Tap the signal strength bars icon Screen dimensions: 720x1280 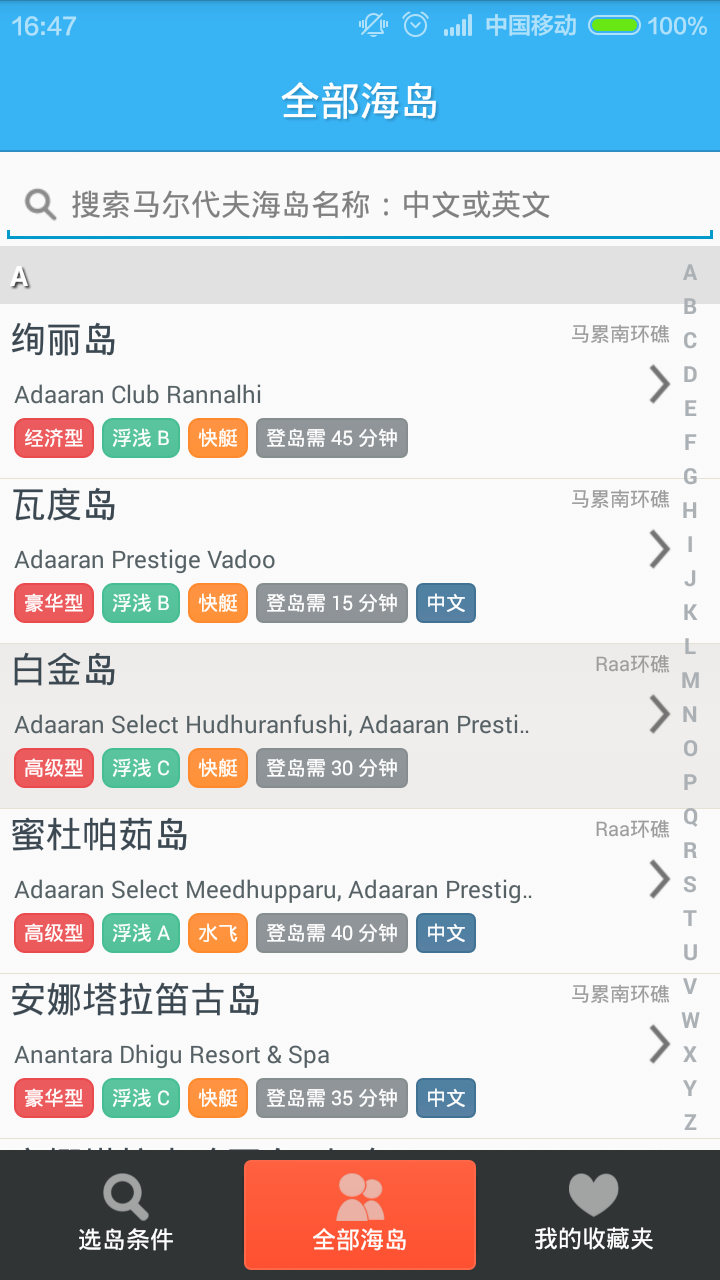coord(458,25)
